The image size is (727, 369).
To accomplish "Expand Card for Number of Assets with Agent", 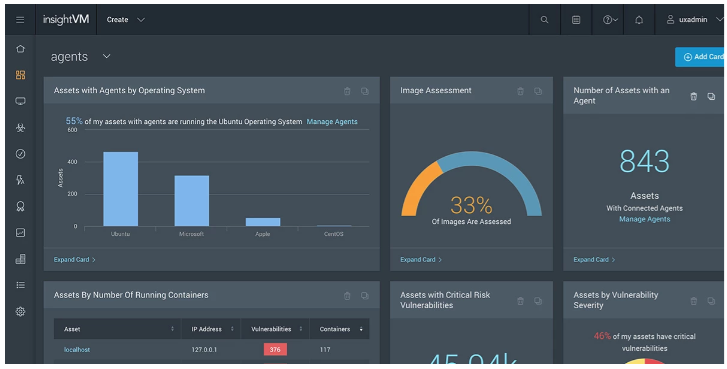I will [x=594, y=260].
